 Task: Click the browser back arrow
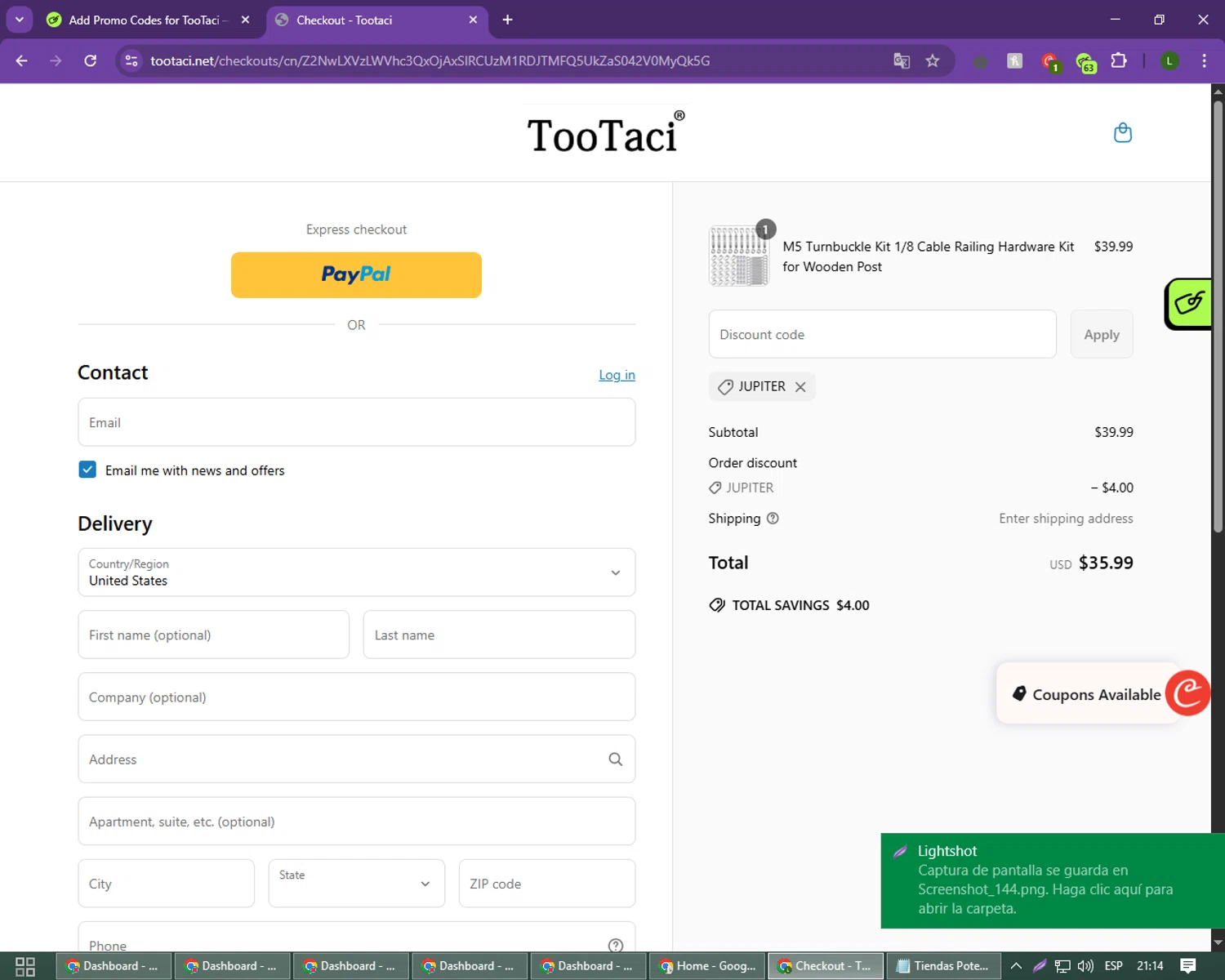coord(22,60)
